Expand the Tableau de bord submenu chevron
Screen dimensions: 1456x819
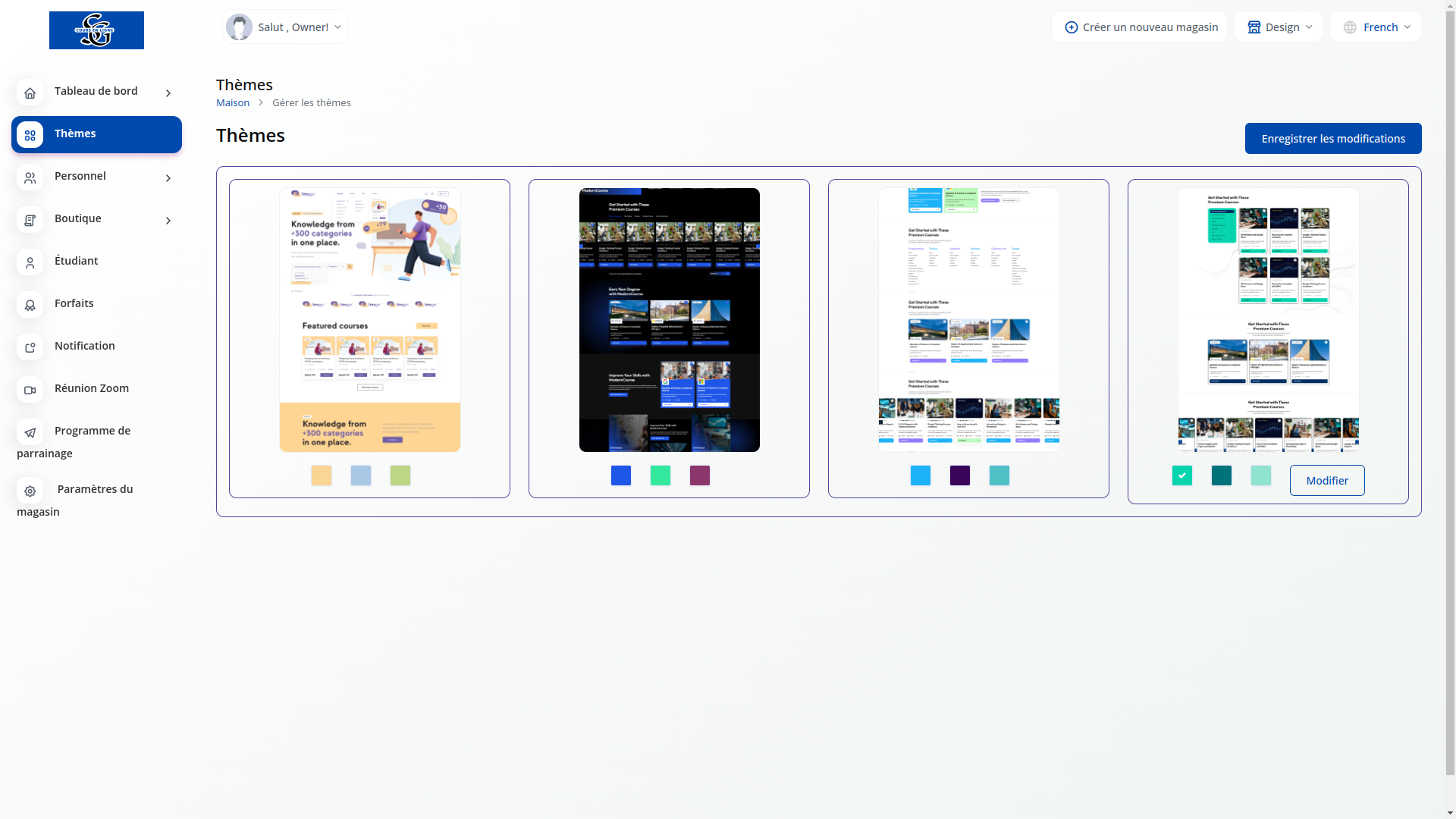(168, 93)
